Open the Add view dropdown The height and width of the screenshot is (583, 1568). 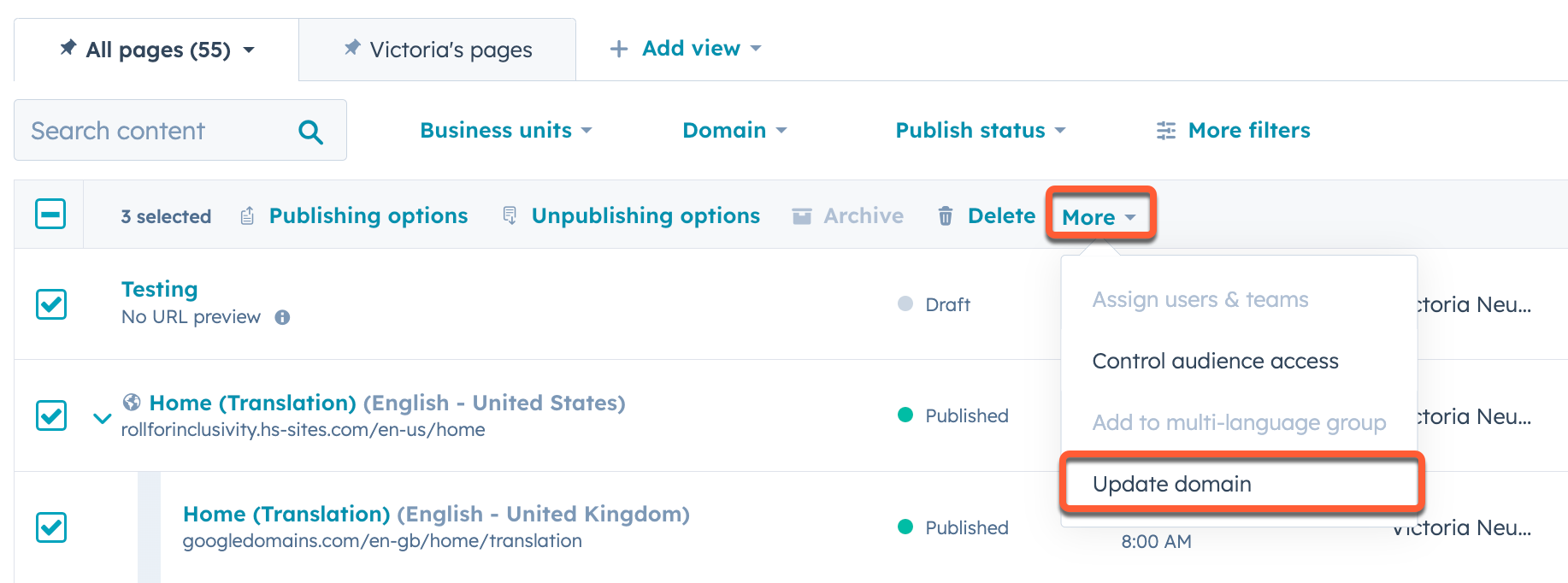click(684, 48)
